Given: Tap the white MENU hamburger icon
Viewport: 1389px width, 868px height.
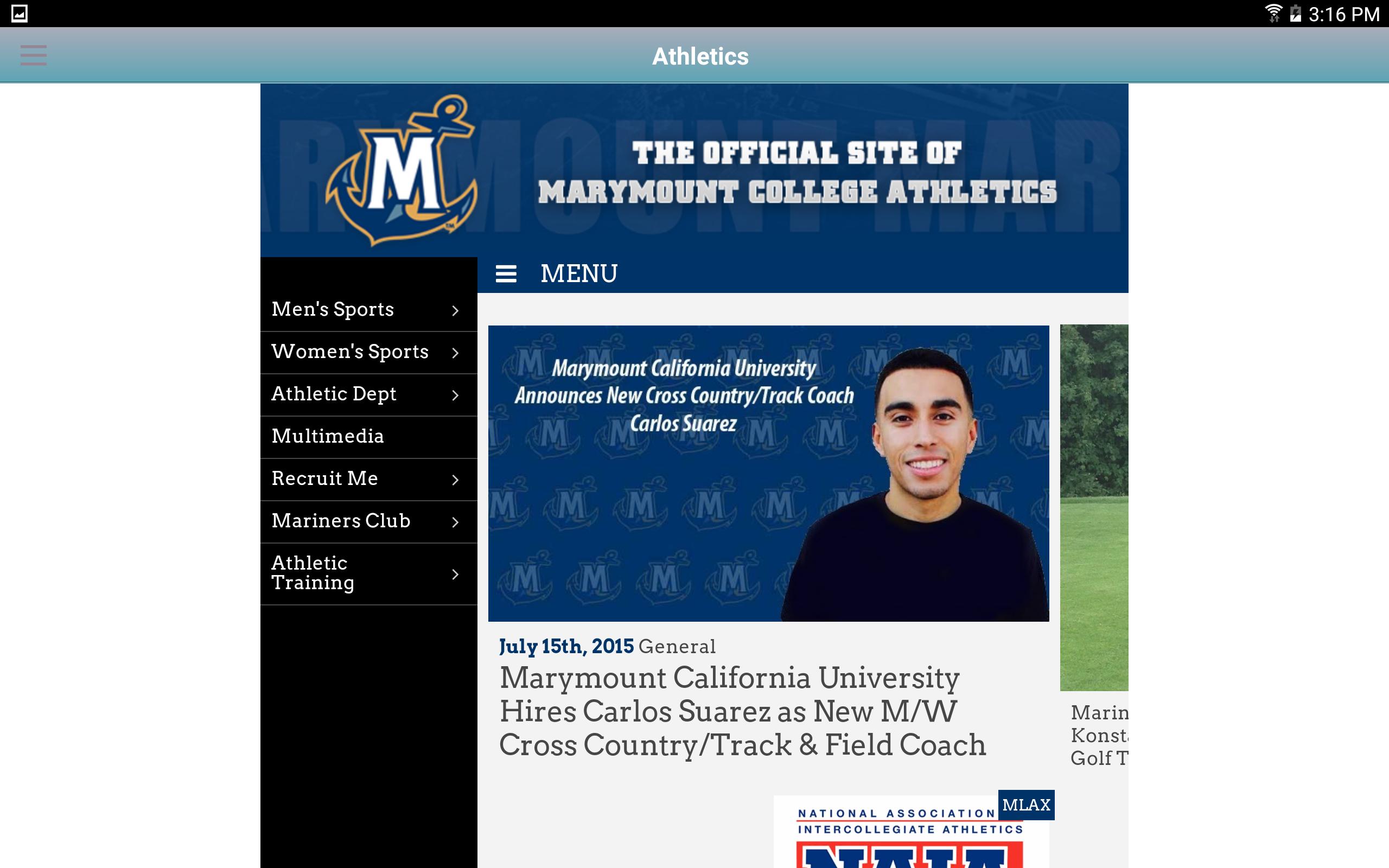Looking at the screenshot, I should tap(506, 274).
